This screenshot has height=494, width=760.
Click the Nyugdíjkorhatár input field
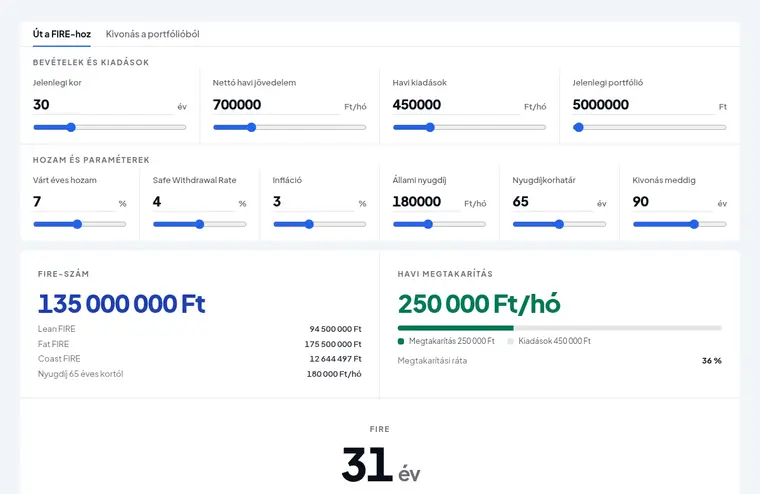[553, 202]
